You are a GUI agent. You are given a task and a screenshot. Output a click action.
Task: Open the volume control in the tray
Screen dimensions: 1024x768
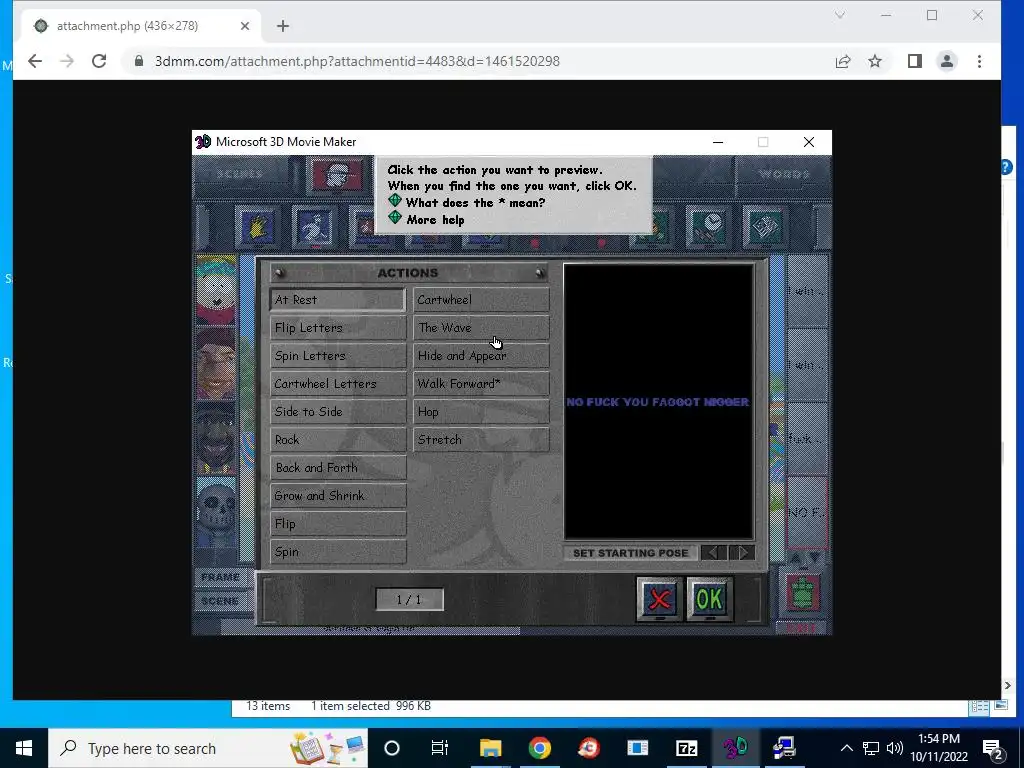coord(895,748)
